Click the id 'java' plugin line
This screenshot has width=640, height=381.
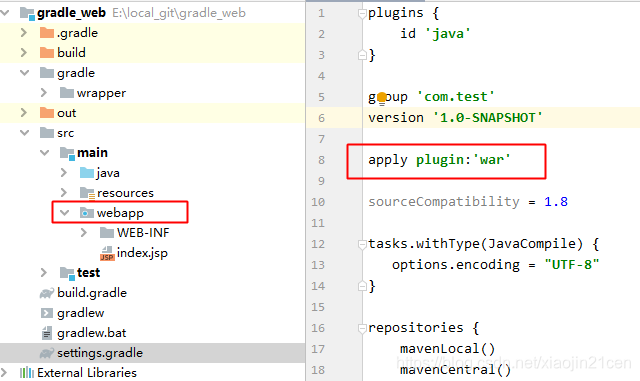point(435,33)
